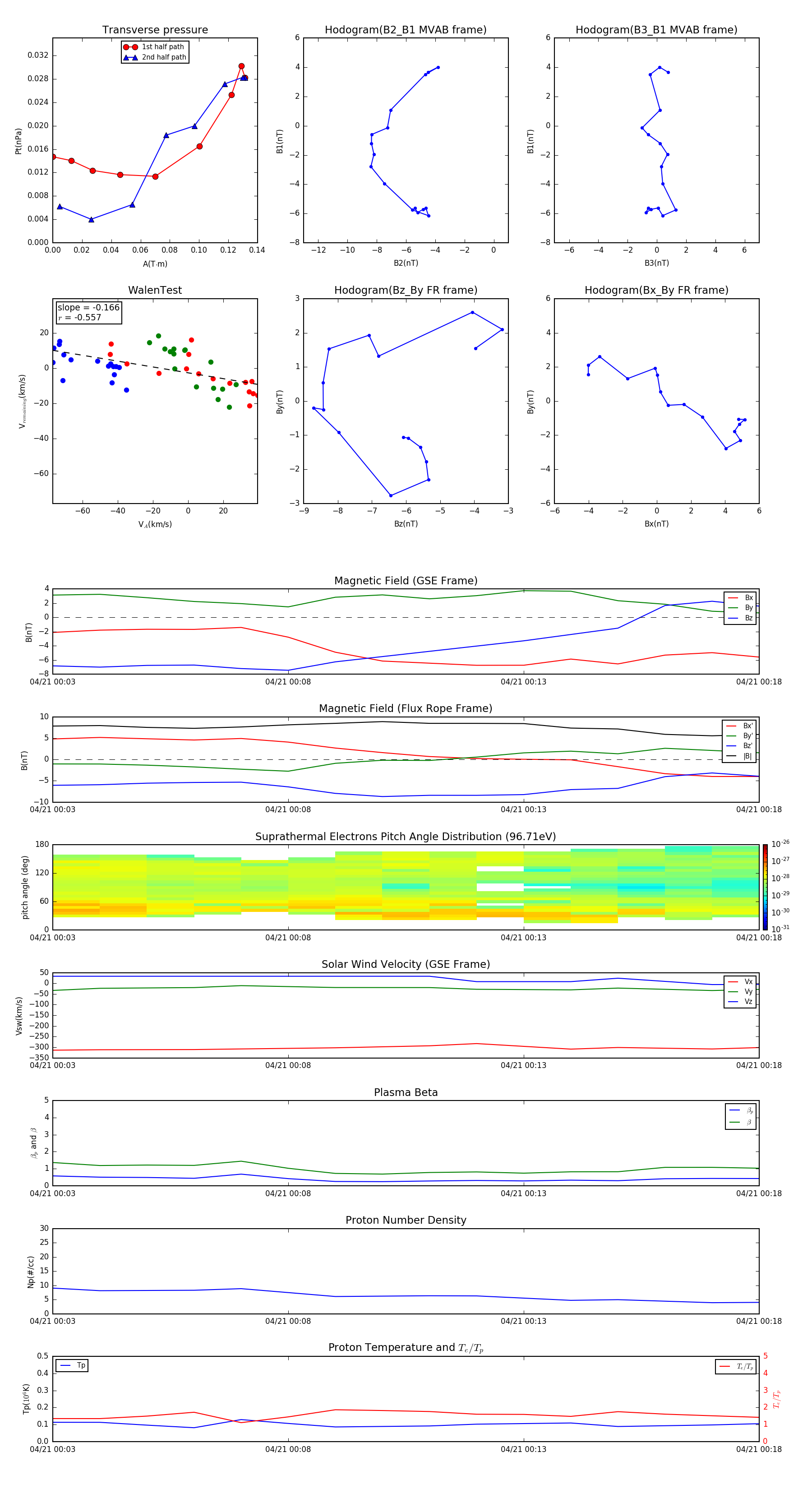Click the 'Bz' legend entry in GSE magnetic field plot
This screenshot has height=1489, width=812.
click(x=740, y=618)
